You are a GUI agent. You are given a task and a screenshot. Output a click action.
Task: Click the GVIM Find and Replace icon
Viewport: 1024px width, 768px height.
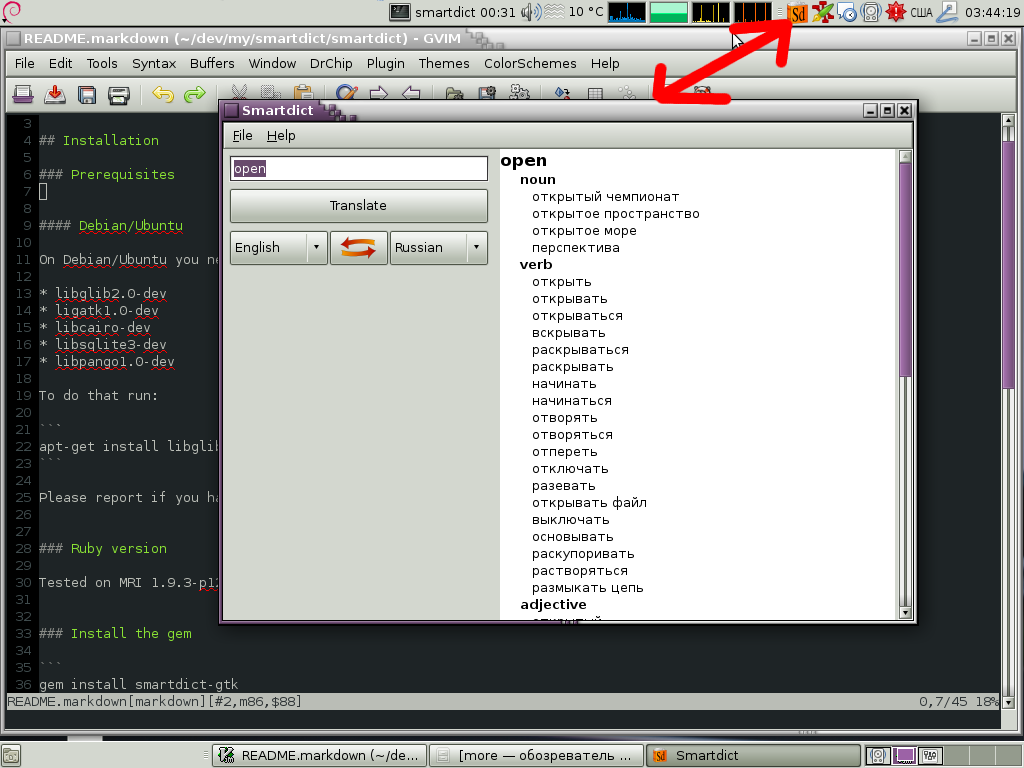click(346, 93)
